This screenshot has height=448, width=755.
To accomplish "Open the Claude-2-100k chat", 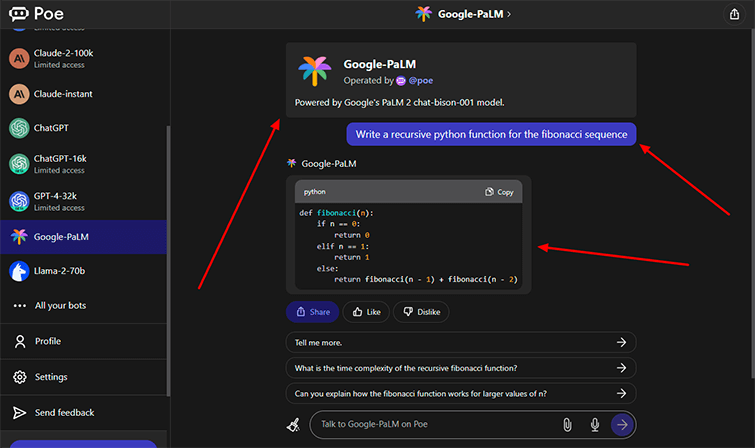I will [83, 59].
